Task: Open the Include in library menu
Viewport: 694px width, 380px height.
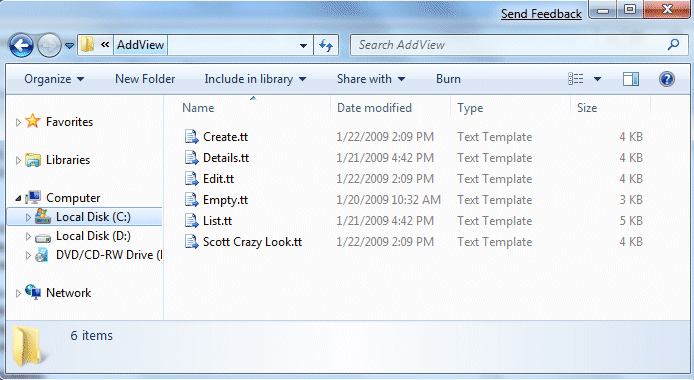Action: [x=255, y=79]
